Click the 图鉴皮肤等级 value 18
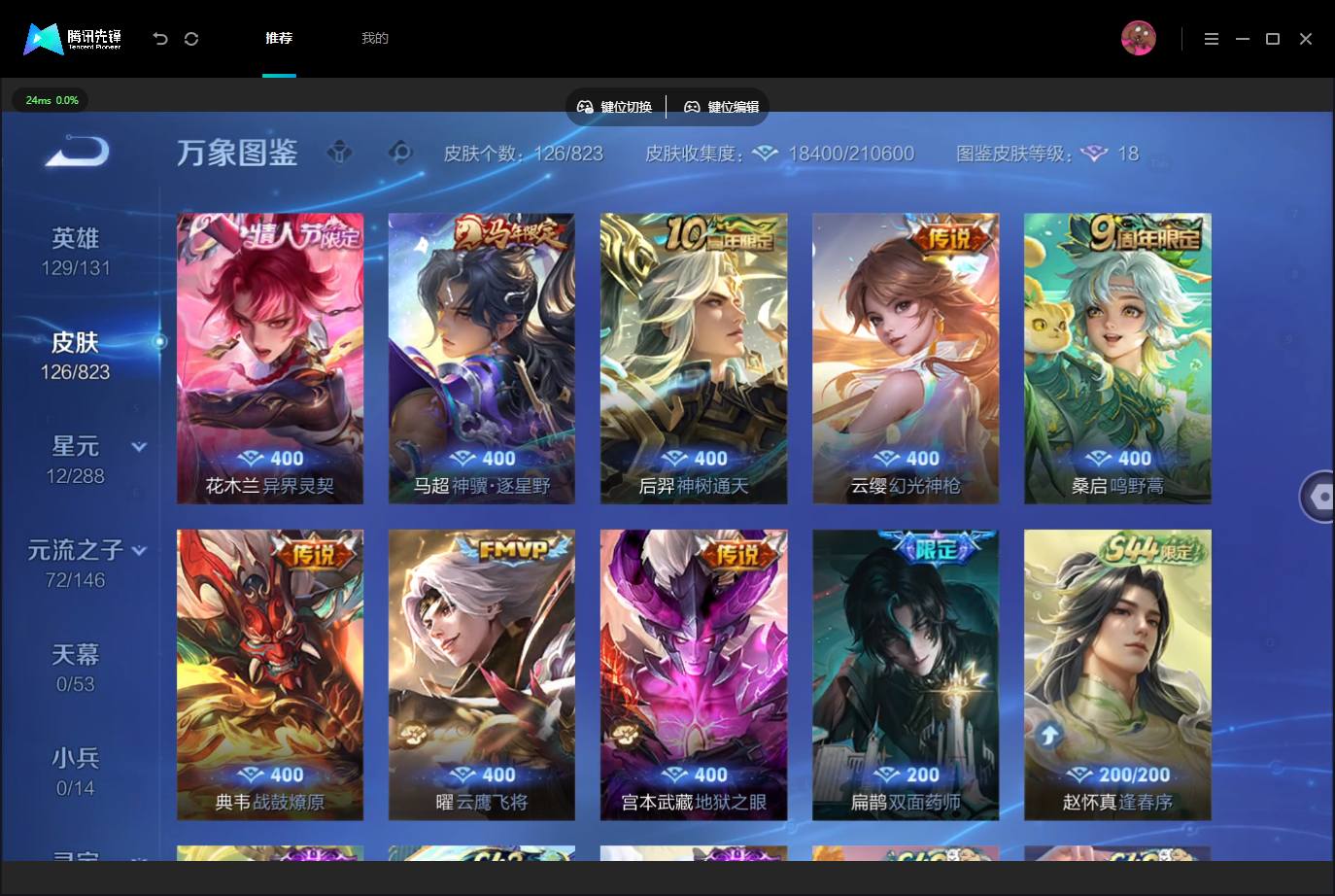This screenshot has height=896, width=1335. tap(1128, 154)
